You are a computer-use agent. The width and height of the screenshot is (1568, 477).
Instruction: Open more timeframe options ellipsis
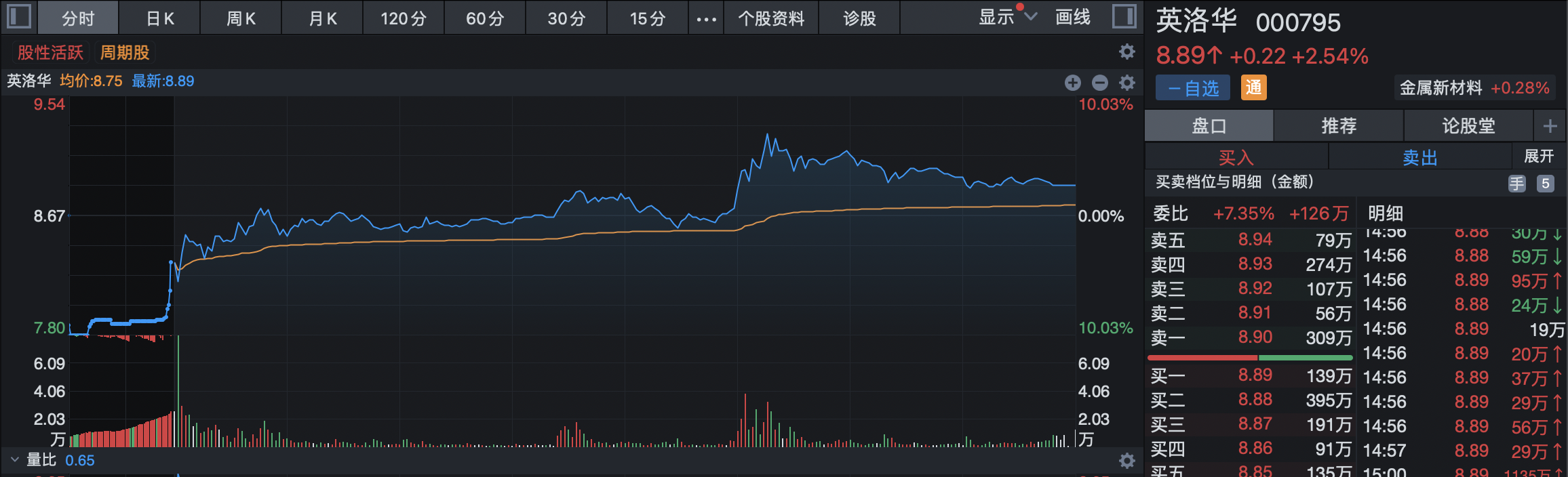click(x=706, y=19)
